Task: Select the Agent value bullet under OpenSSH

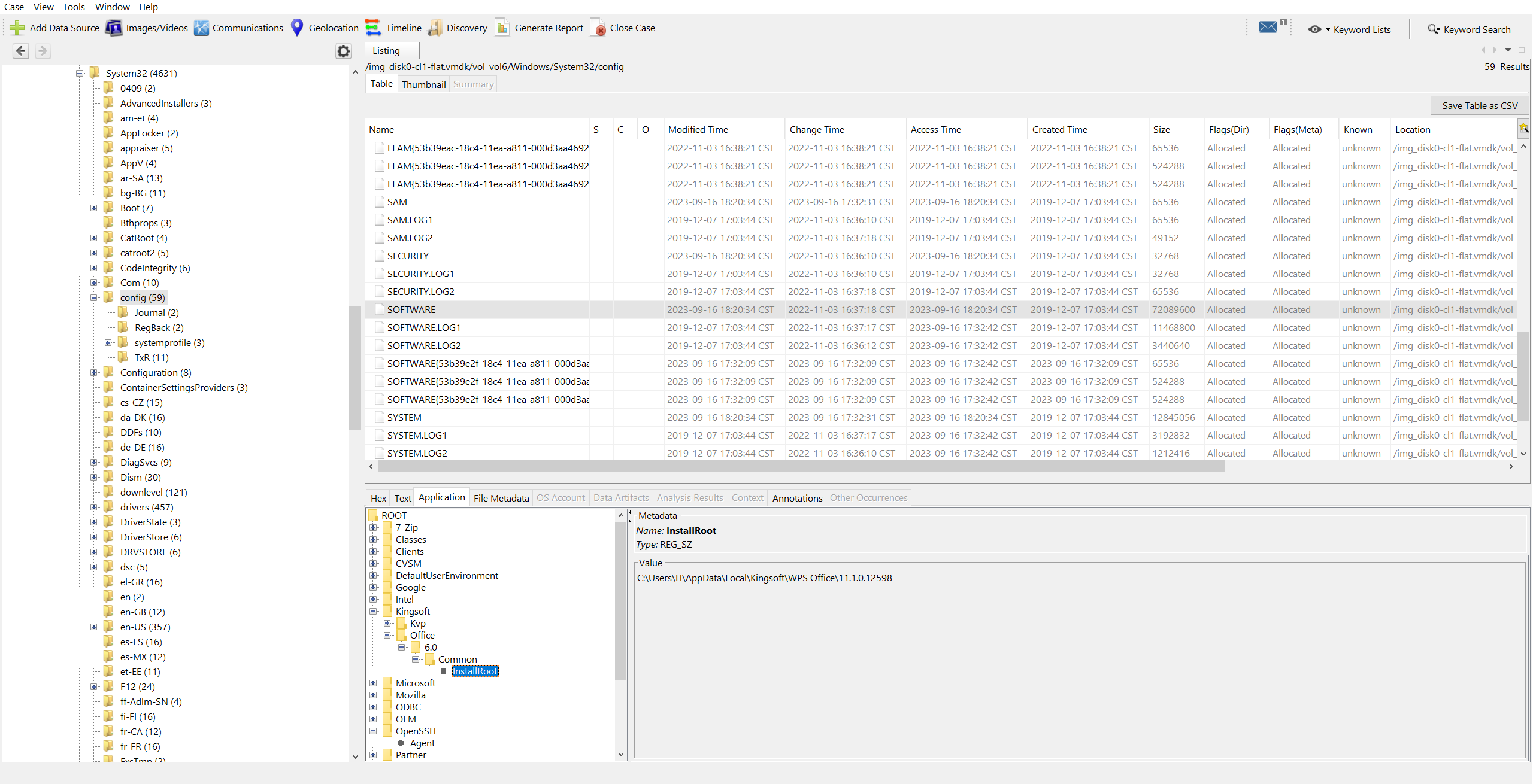Action: click(401, 743)
